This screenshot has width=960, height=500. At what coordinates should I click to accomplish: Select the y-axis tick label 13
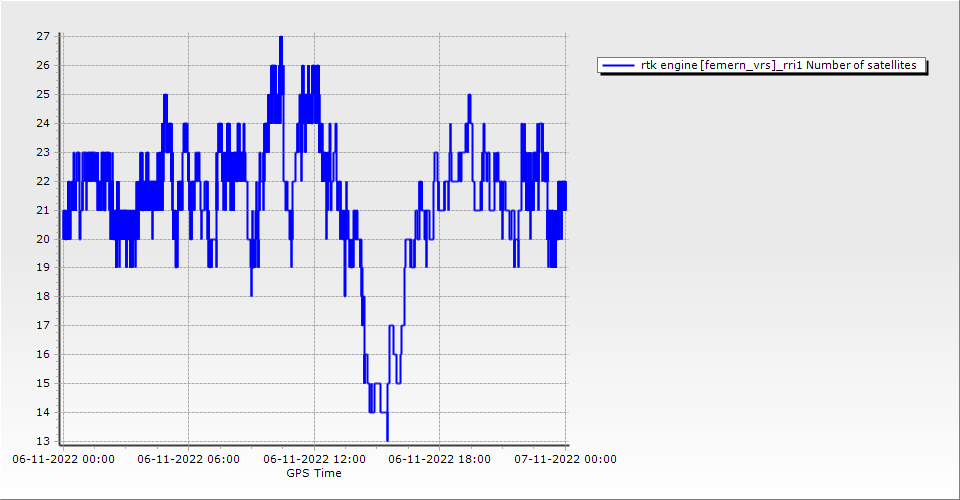tap(43, 441)
